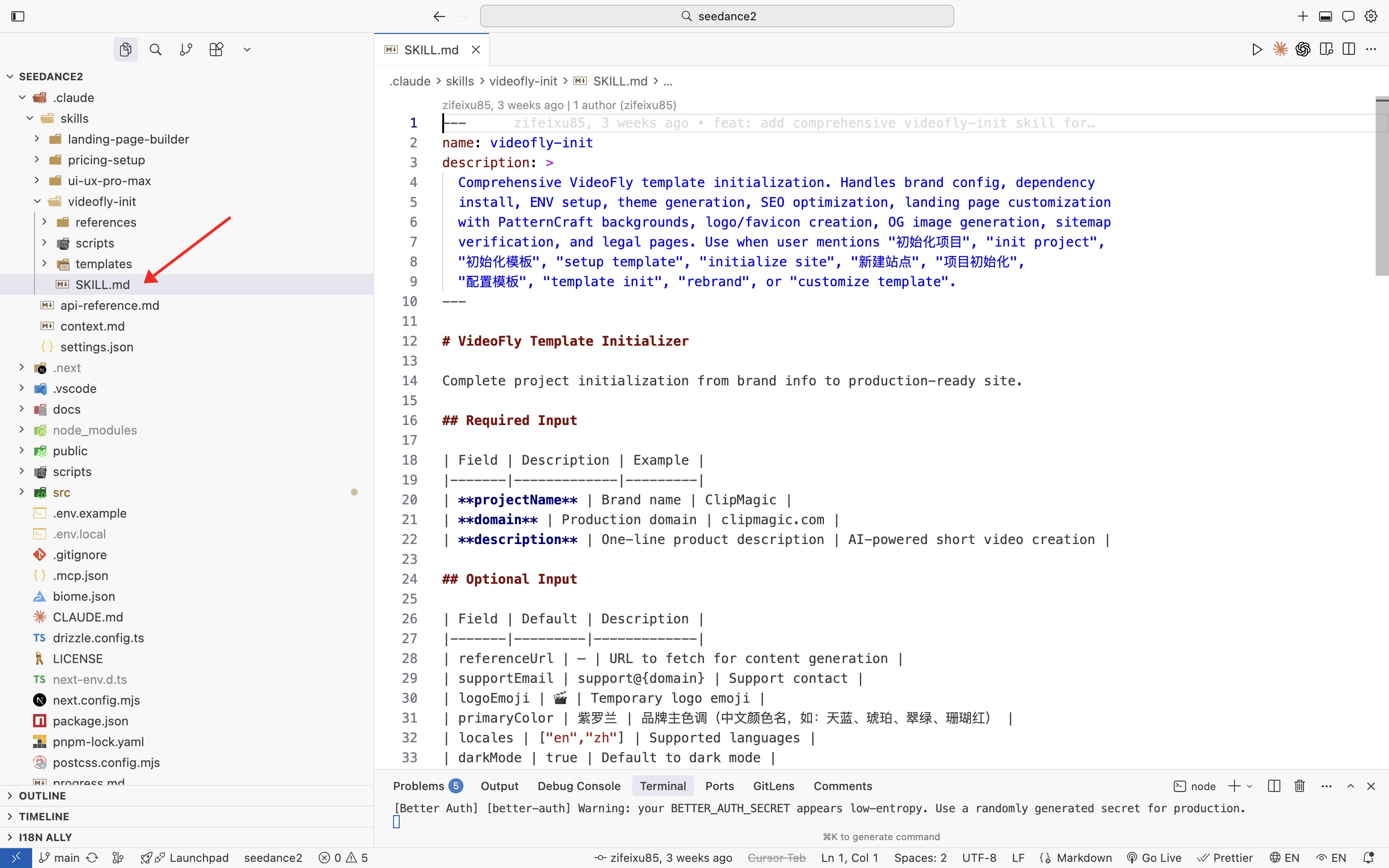Open the Problems tab in the panel
This screenshot has width=1389, height=868.
[x=418, y=786]
